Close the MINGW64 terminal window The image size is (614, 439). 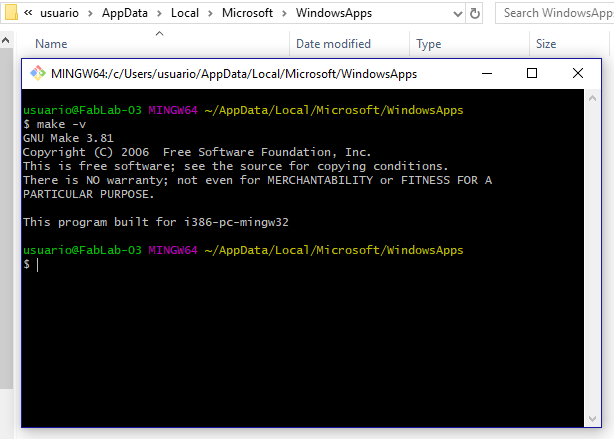pos(578,73)
